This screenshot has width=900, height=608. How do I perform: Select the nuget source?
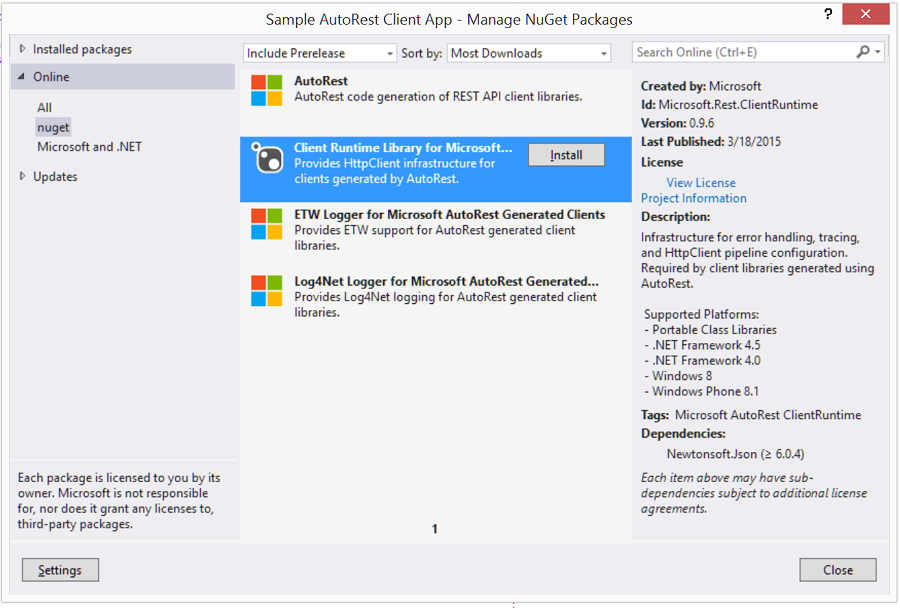[53, 127]
